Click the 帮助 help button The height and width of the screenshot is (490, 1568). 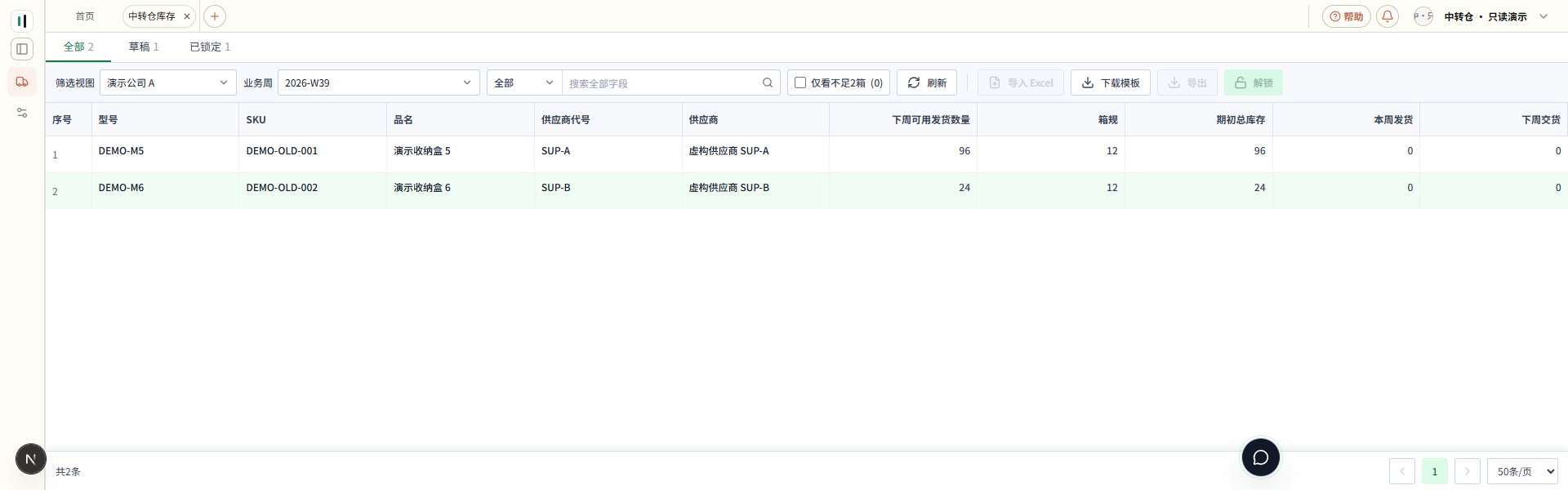click(x=1347, y=16)
